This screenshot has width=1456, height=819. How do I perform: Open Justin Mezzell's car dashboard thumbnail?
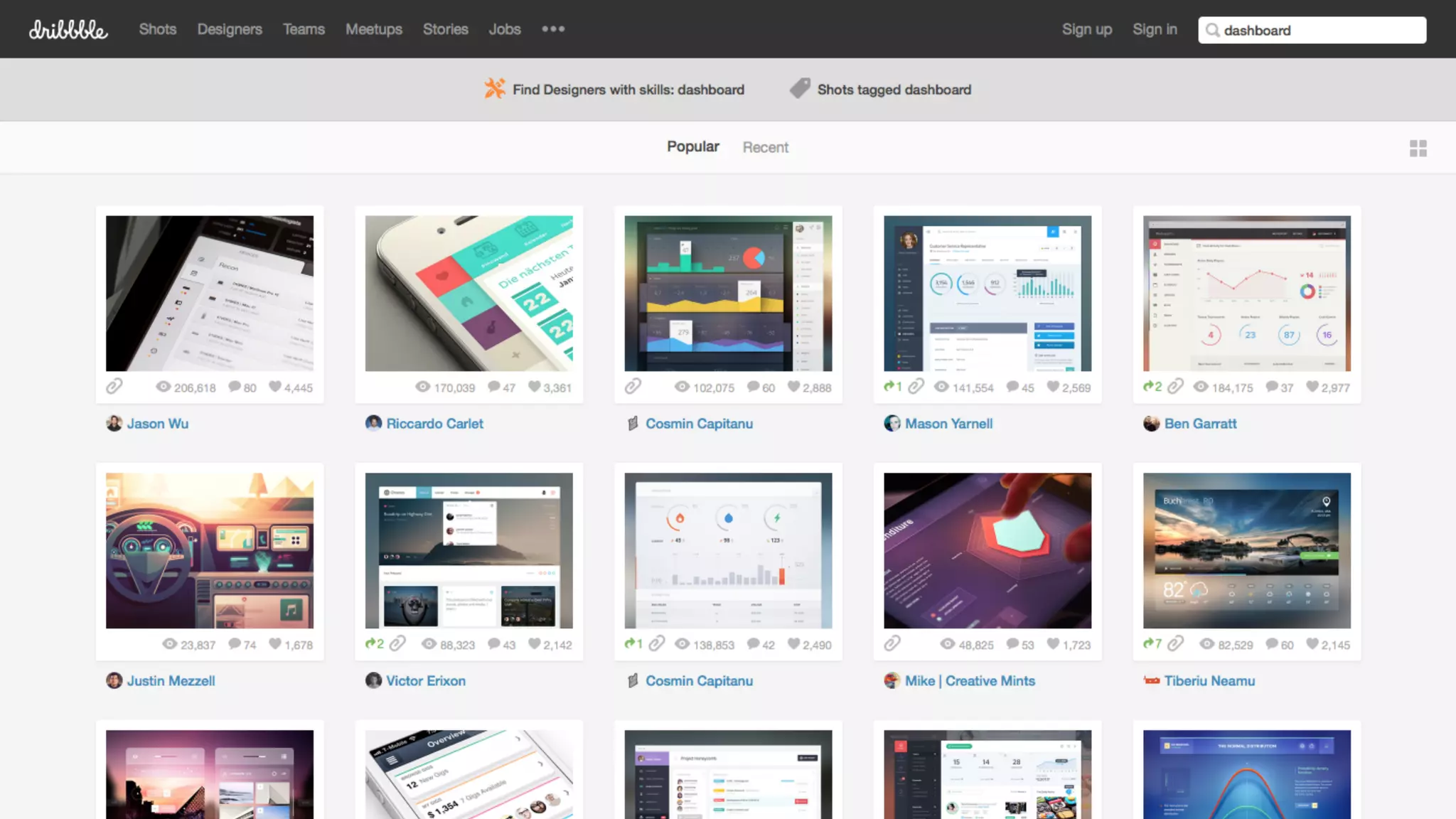210,550
